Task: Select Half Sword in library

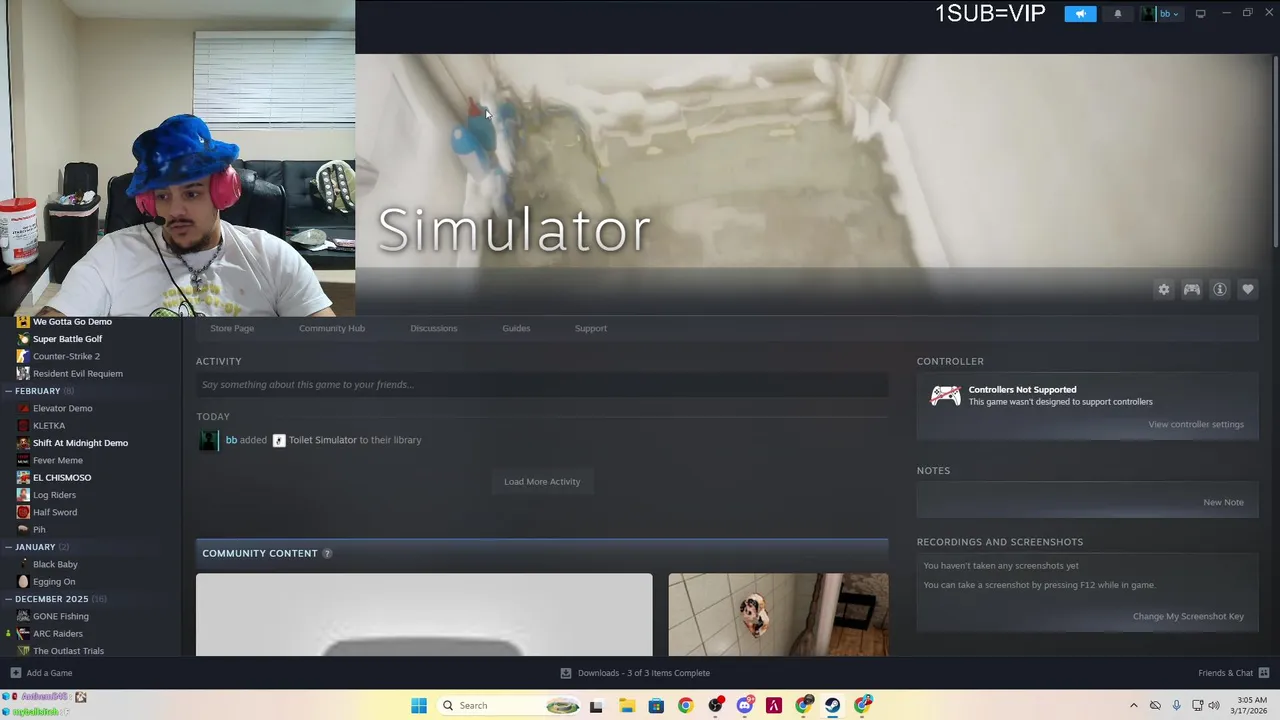Action: click(x=55, y=512)
